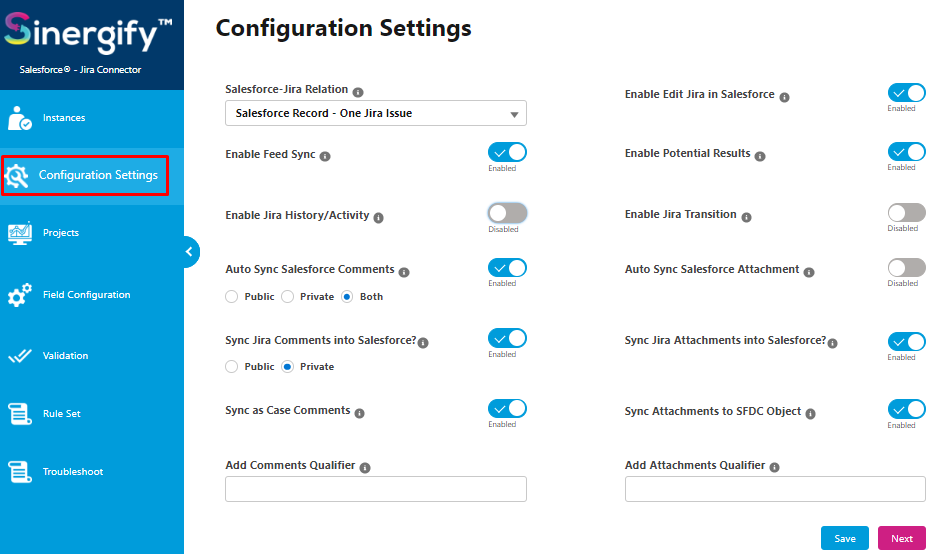Click the Instances person icon in sidebar
The width and height of the screenshot is (943, 554).
[20, 118]
